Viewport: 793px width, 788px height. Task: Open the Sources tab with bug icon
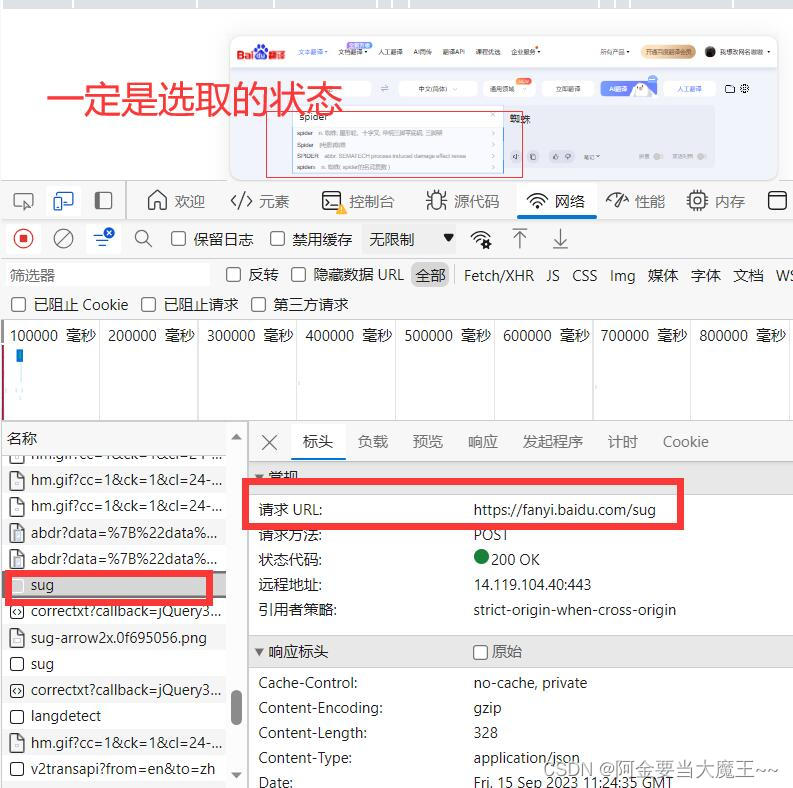coord(462,201)
